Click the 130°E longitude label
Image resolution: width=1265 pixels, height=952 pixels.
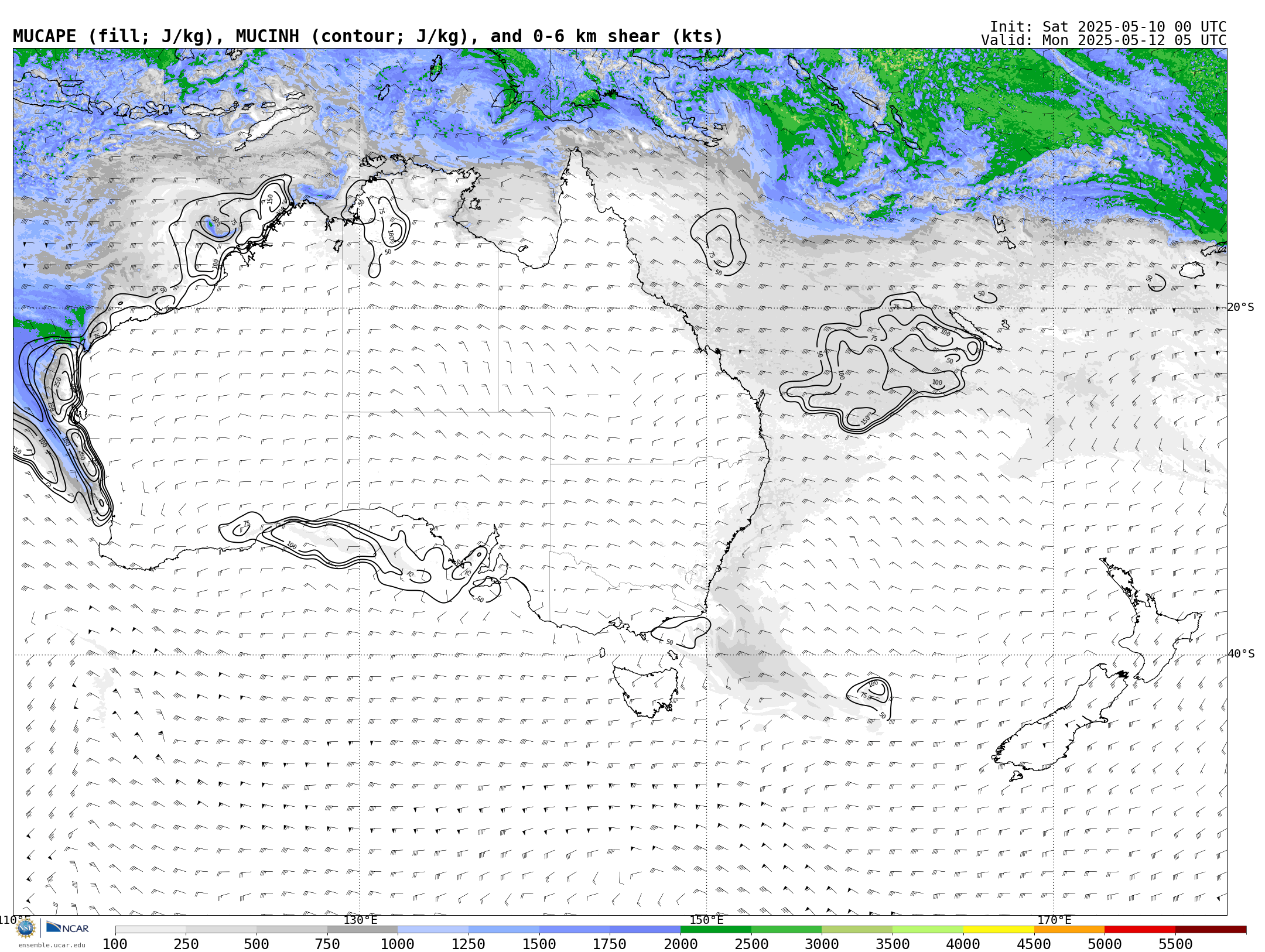360,920
